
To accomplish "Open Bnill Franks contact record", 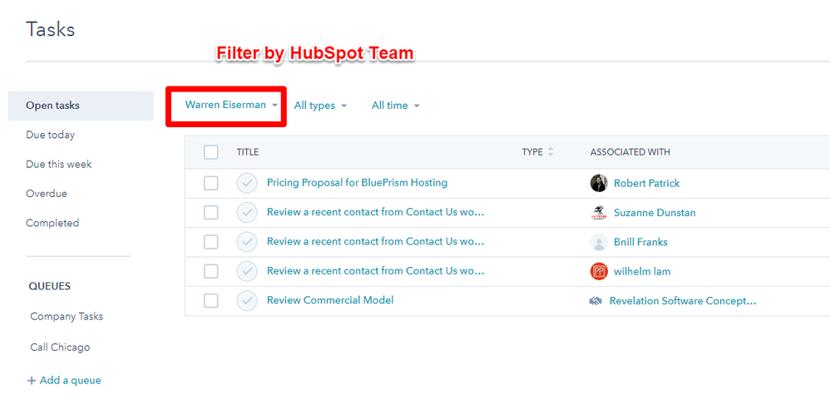I will (640, 242).
